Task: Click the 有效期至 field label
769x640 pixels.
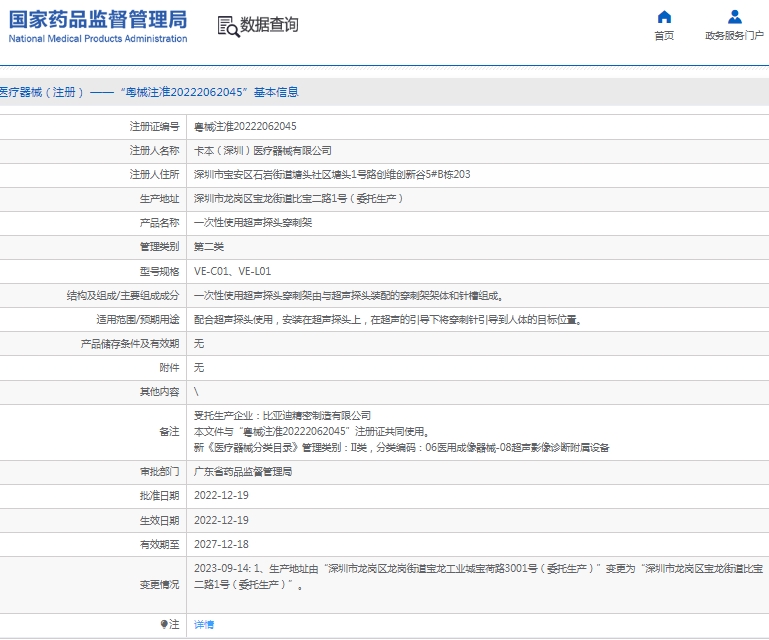Action: click(159, 545)
